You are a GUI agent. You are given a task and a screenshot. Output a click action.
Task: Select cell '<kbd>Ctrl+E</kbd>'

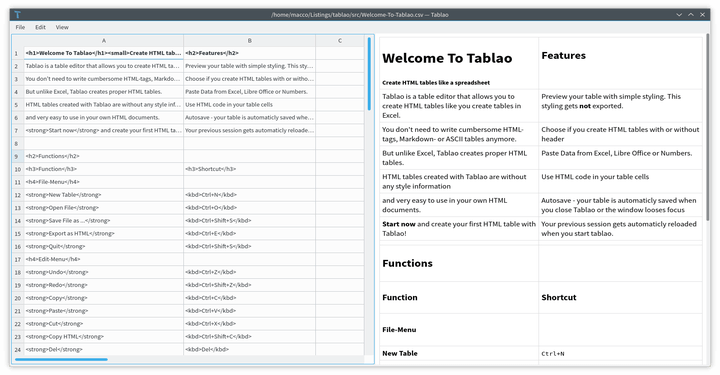point(249,233)
